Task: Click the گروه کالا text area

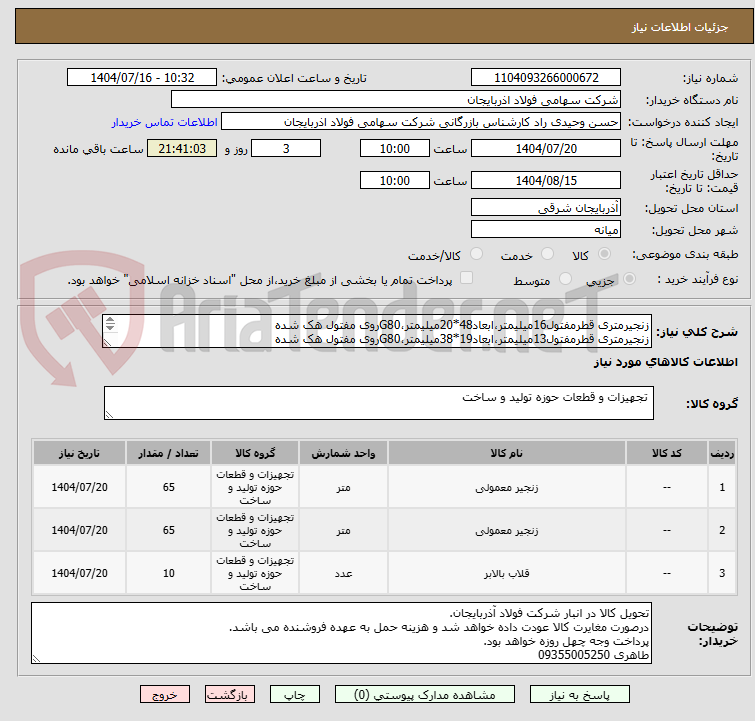Action: [378, 403]
